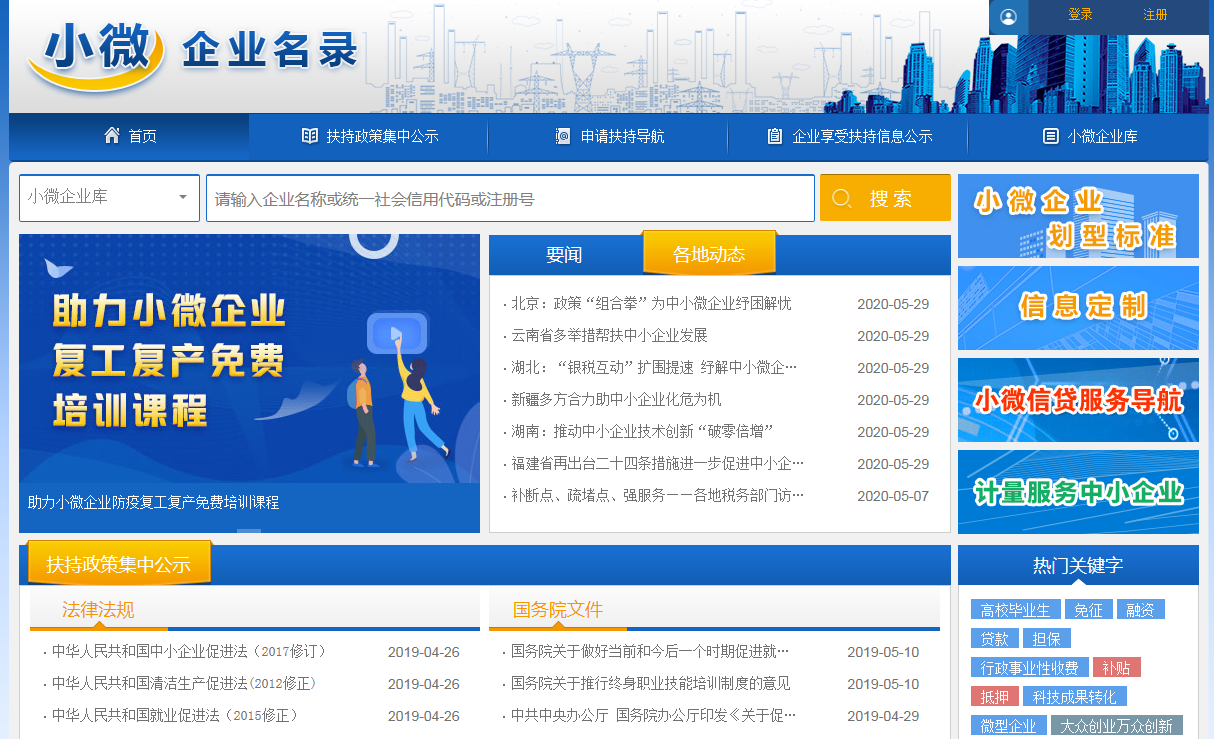1214x739 pixels.
Task: Select the red 补贴 keyword tag
Action: click(x=1116, y=667)
